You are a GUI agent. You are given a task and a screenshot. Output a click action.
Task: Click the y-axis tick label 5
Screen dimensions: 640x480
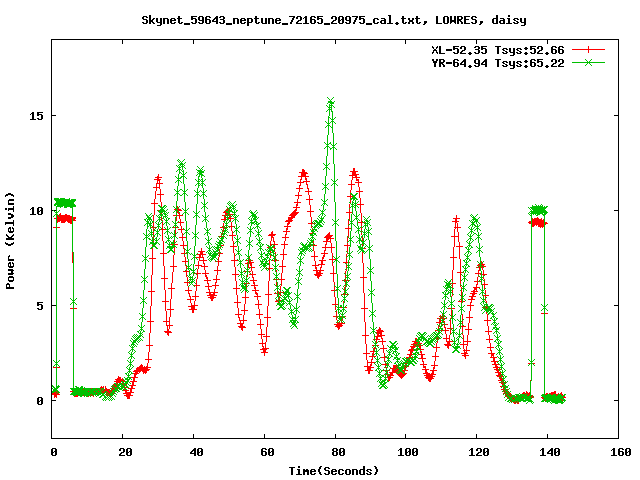click(40, 306)
